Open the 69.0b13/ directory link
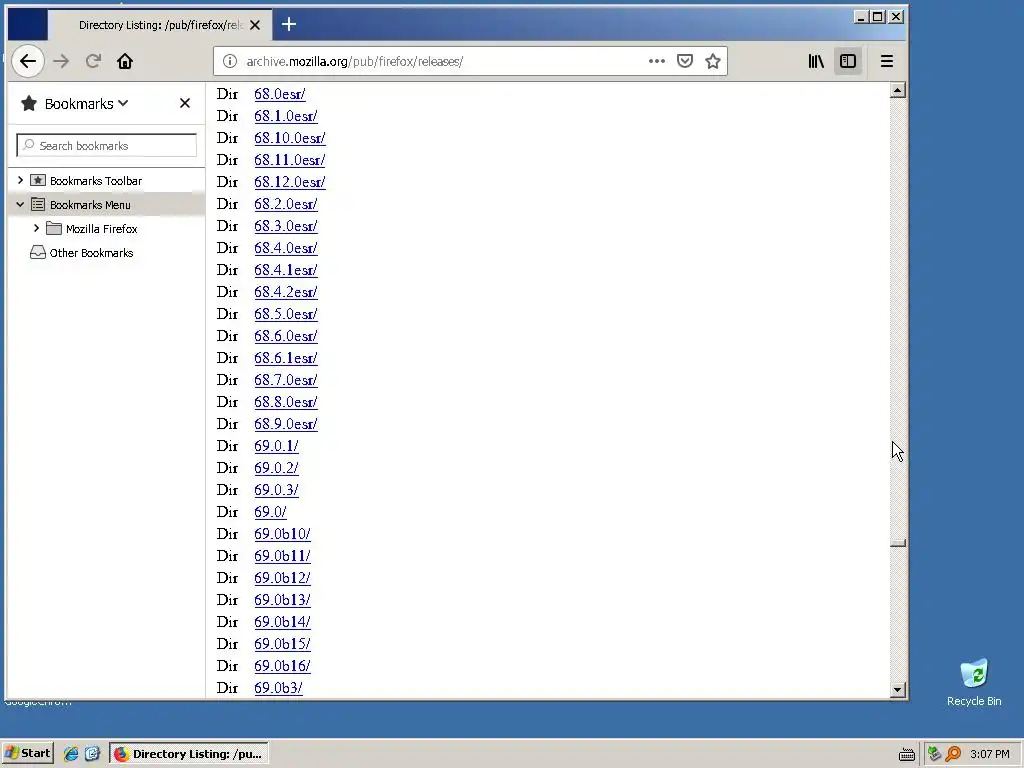1024x768 pixels. pyautogui.click(x=282, y=600)
